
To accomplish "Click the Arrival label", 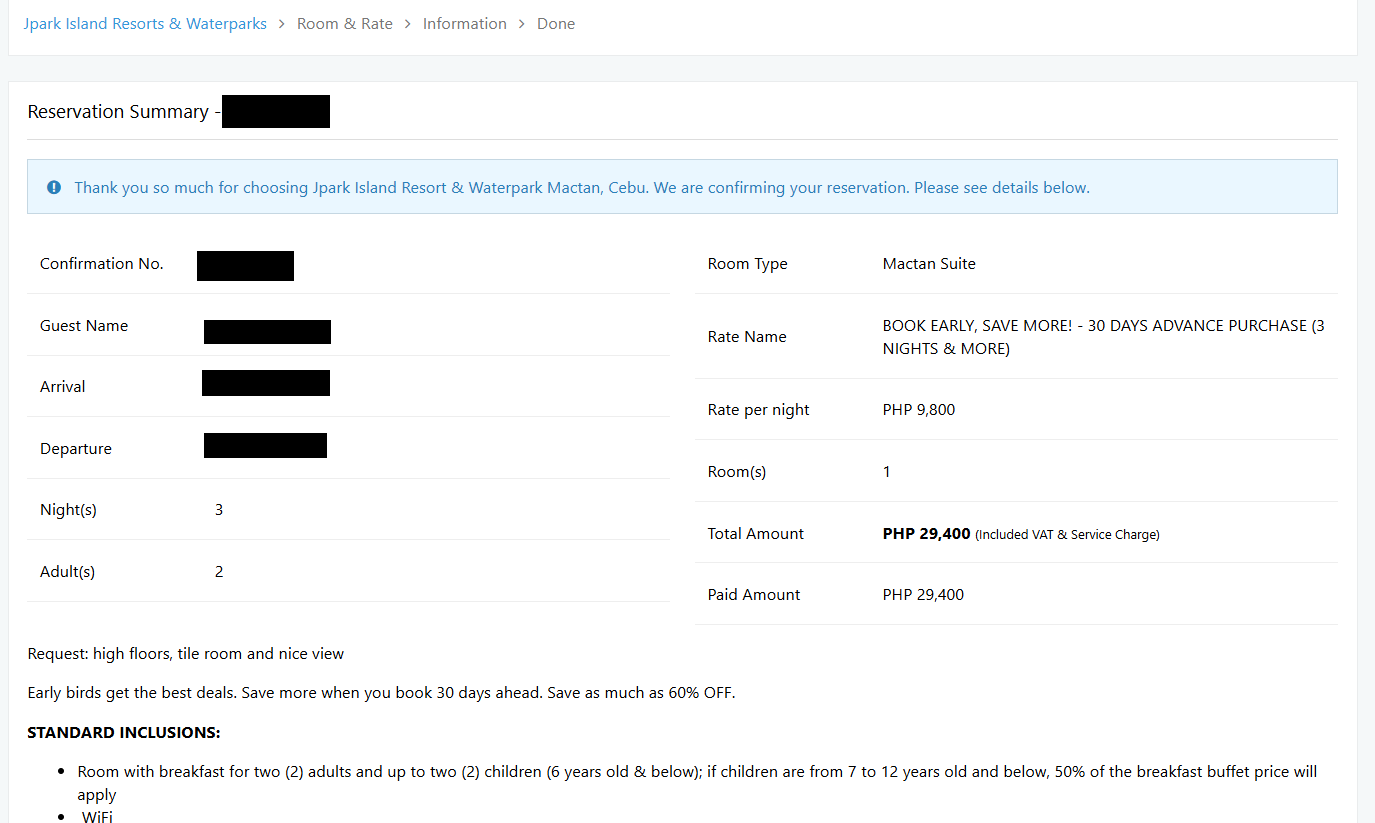I will 63,387.
